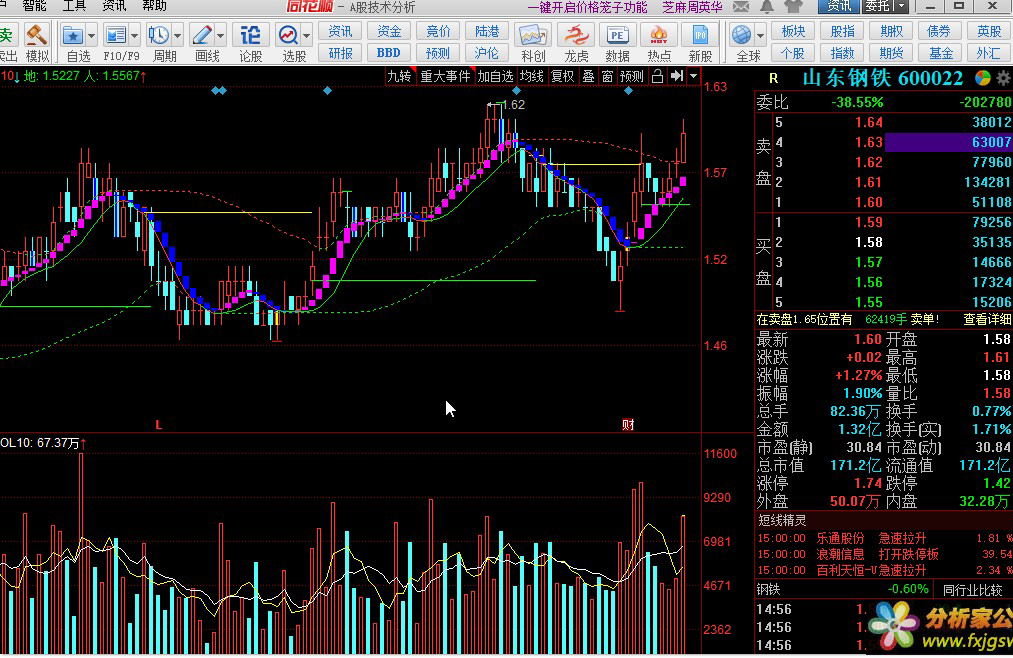Click the 一键开启价格笼子功能 link
Screen dimensions: 1013x658
[x=587, y=7]
